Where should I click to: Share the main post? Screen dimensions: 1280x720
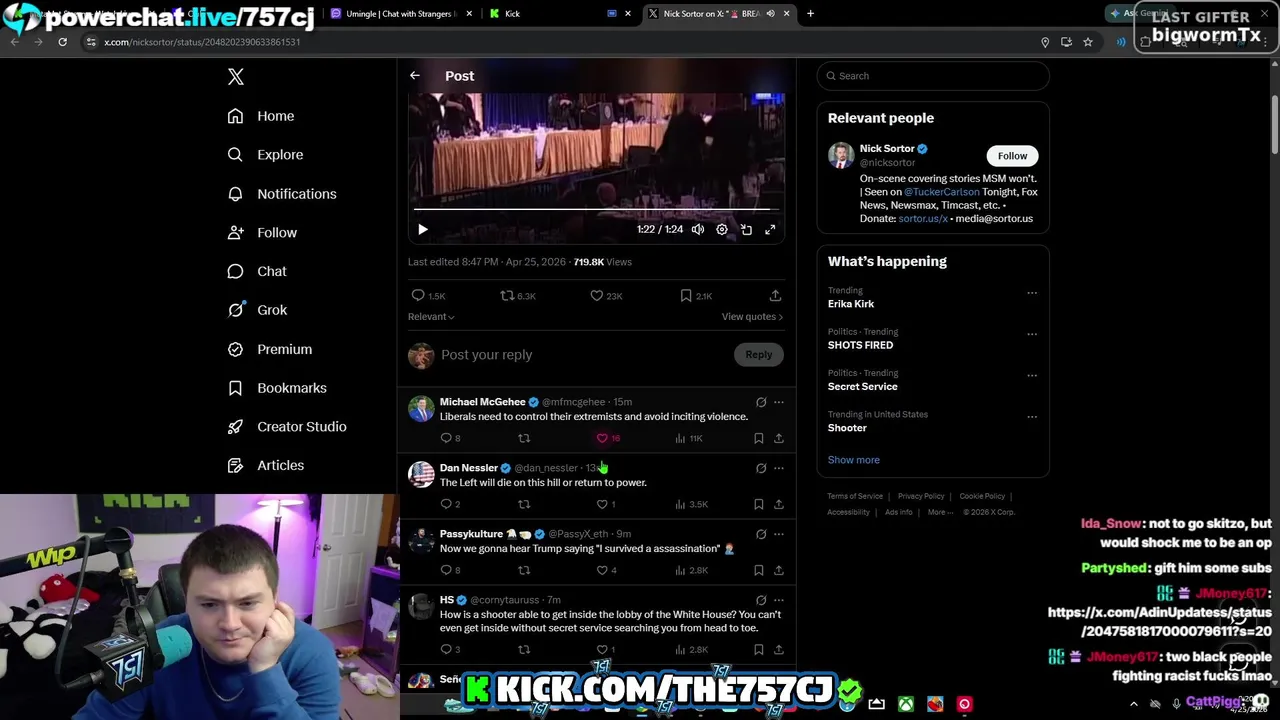point(775,296)
